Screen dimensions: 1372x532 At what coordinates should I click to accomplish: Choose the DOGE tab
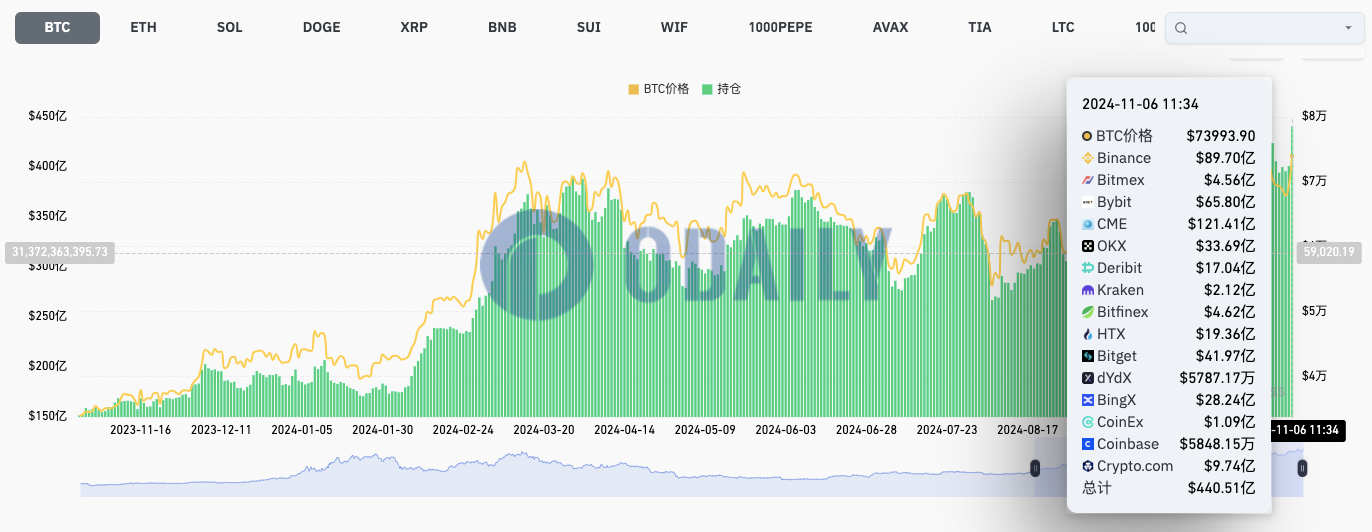point(321,28)
